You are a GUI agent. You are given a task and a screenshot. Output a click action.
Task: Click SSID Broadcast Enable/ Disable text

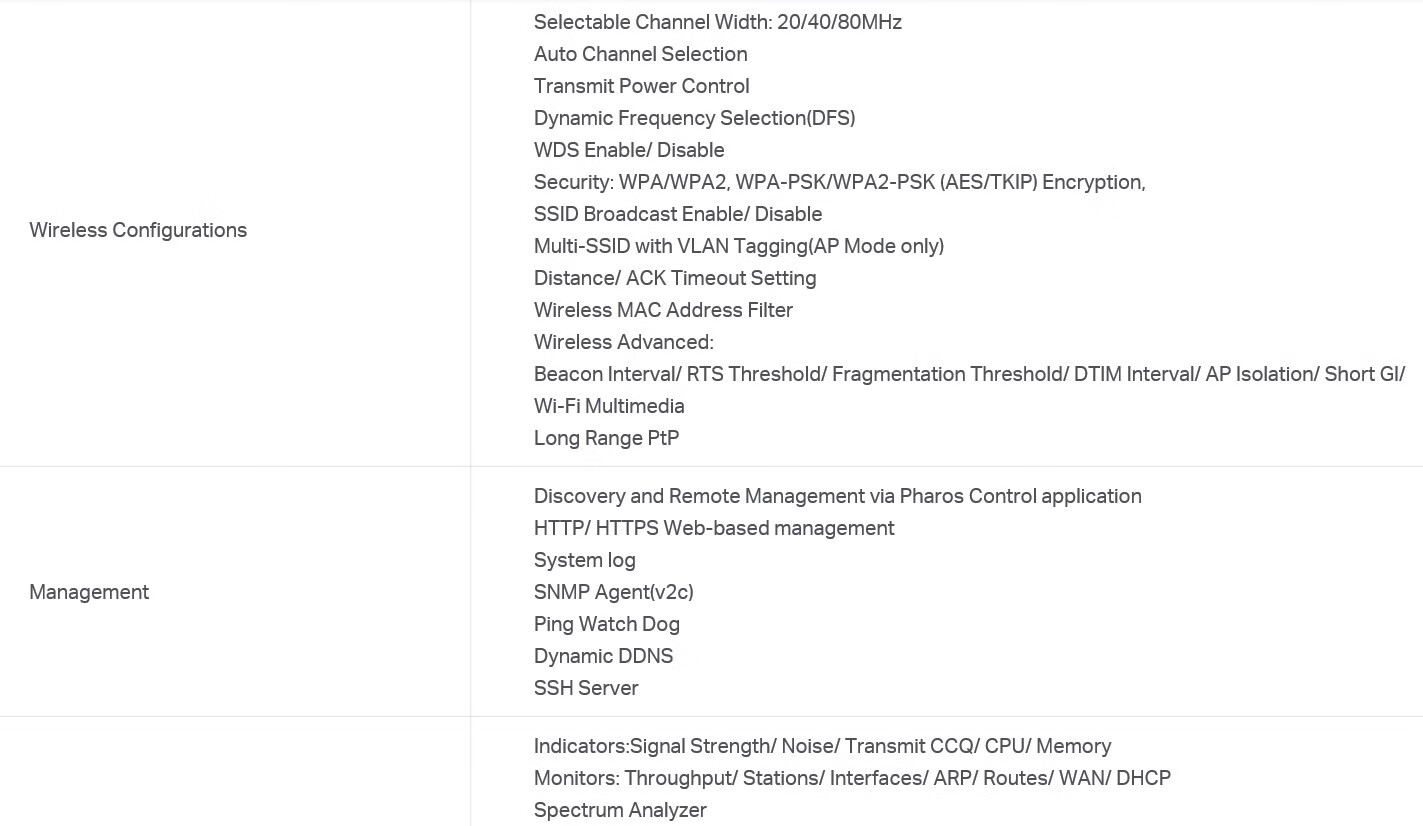tap(678, 214)
